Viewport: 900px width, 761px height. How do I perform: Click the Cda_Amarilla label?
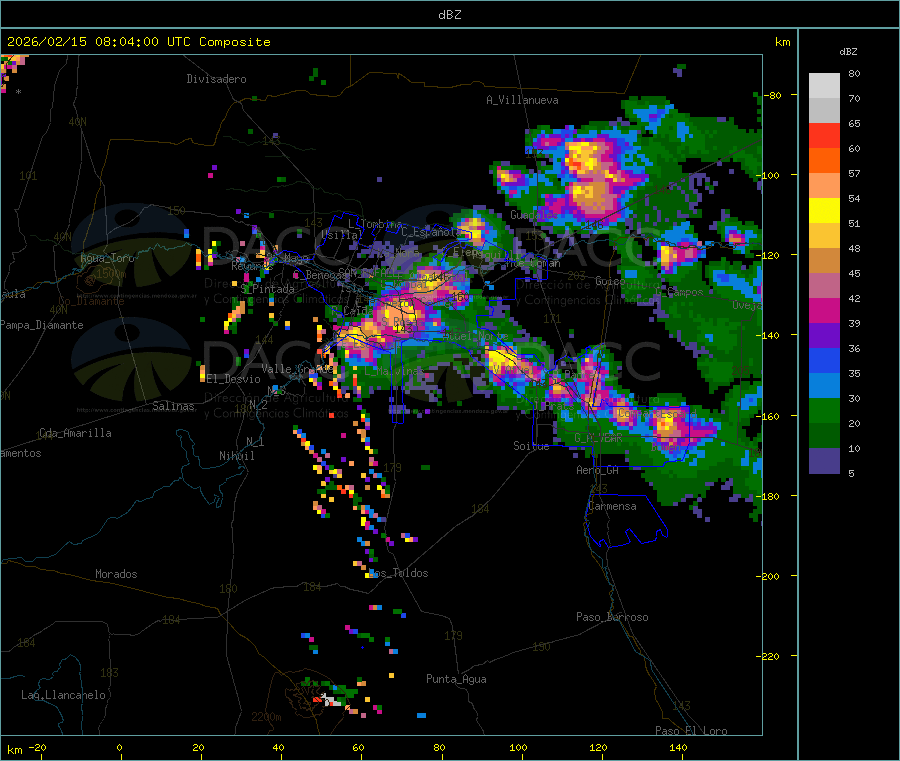[75, 433]
